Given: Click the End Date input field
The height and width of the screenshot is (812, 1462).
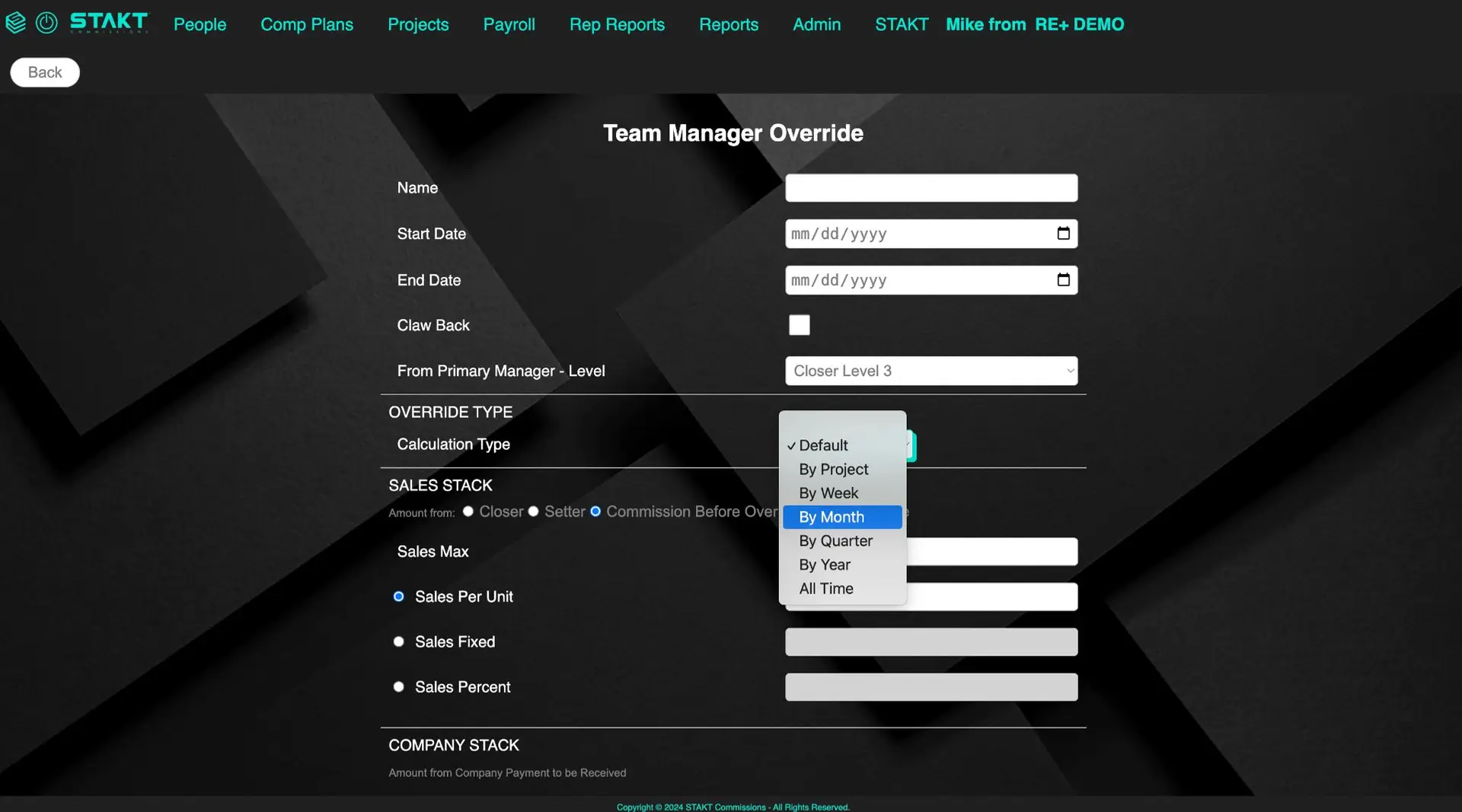Looking at the screenshot, I should point(931,280).
